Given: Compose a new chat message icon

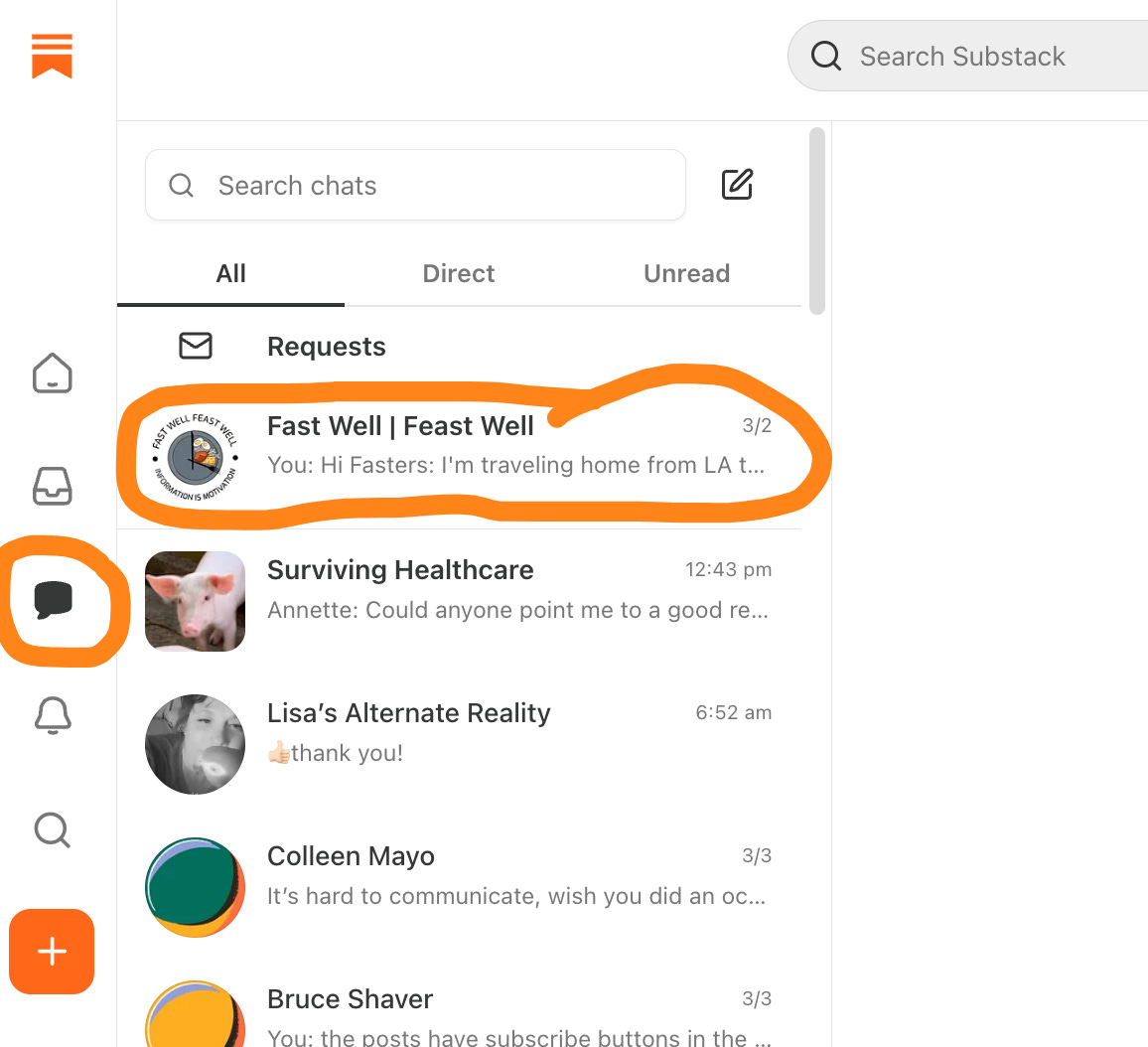Looking at the screenshot, I should (x=737, y=185).
